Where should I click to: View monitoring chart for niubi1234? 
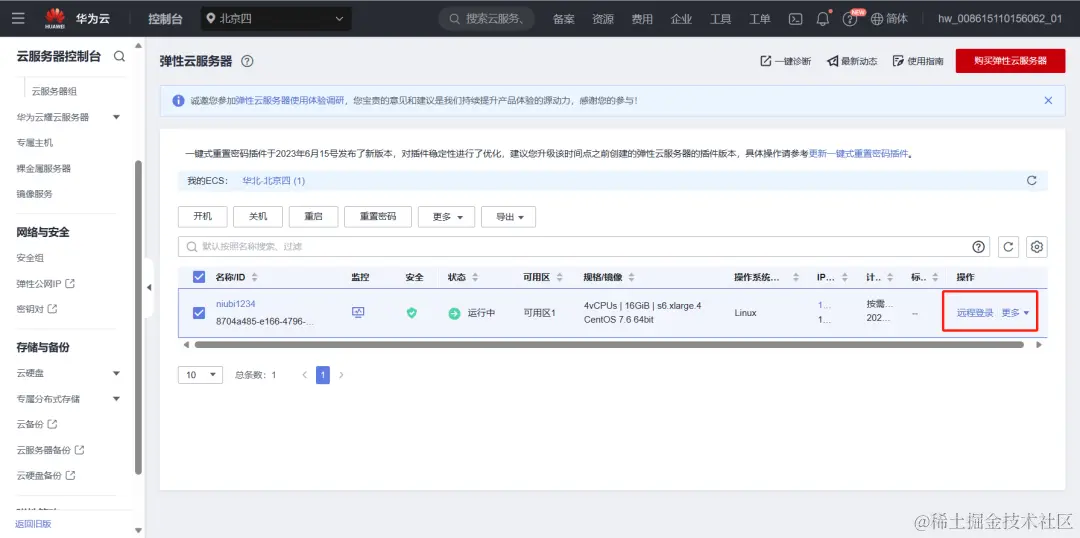(357, 313)
